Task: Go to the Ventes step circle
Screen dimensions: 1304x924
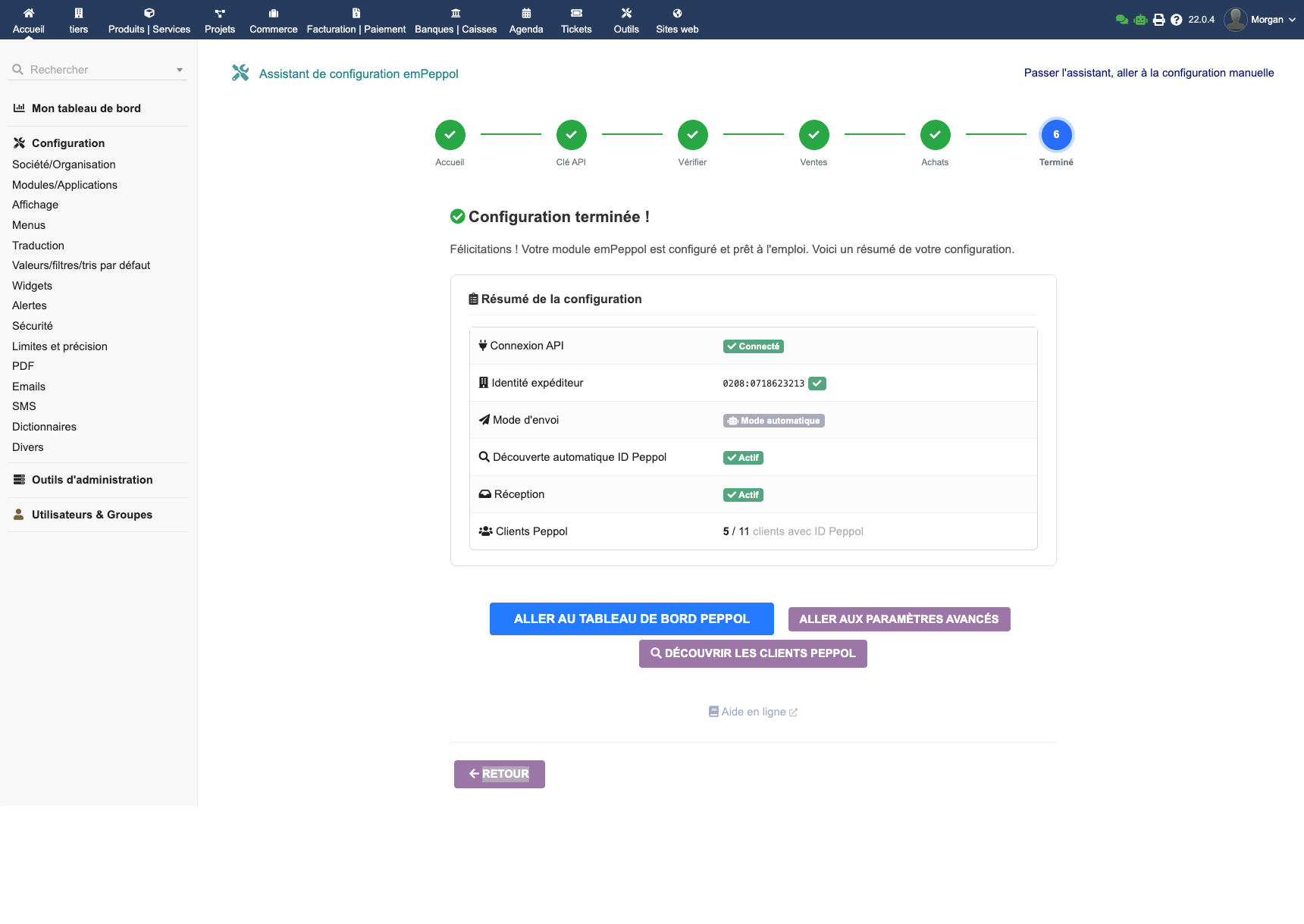Action: pyautogui.click(x=814, y=135)
